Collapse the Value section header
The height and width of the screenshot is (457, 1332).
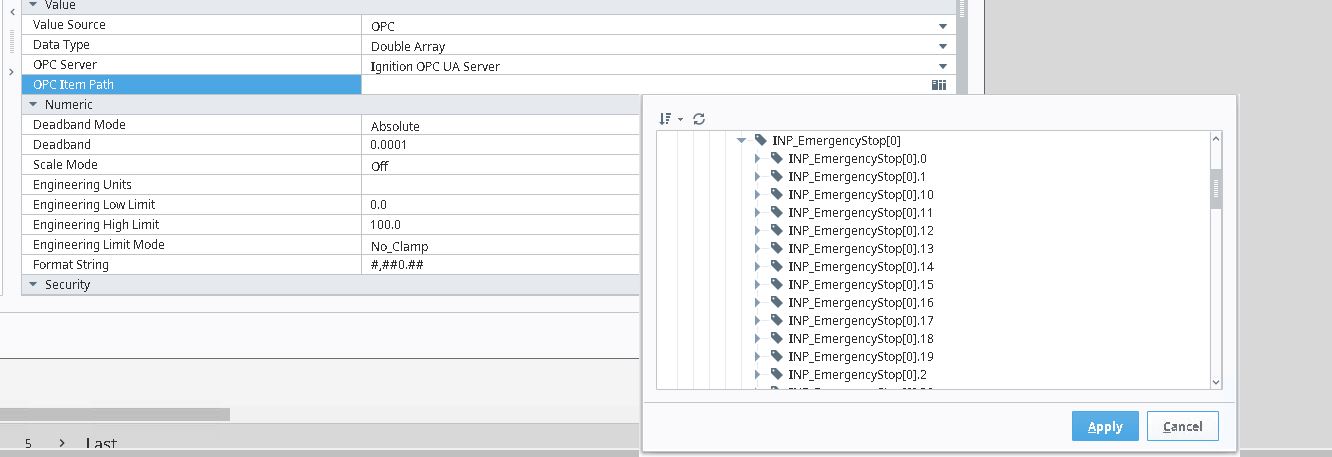pyautogui.click(x=33, y=5)
